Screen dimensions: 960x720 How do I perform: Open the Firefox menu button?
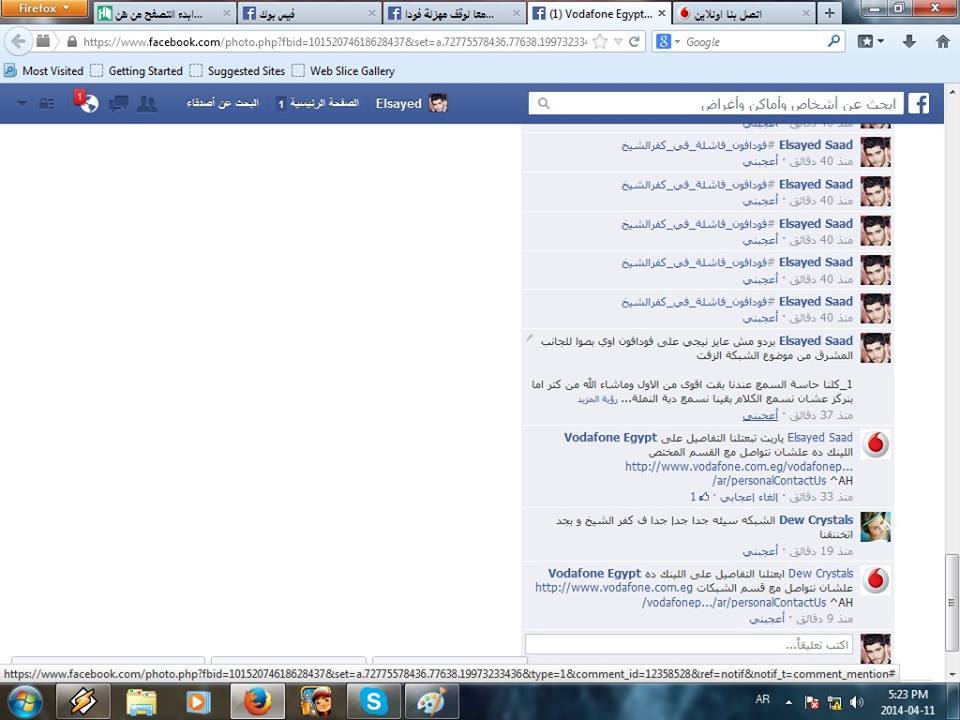43,9
